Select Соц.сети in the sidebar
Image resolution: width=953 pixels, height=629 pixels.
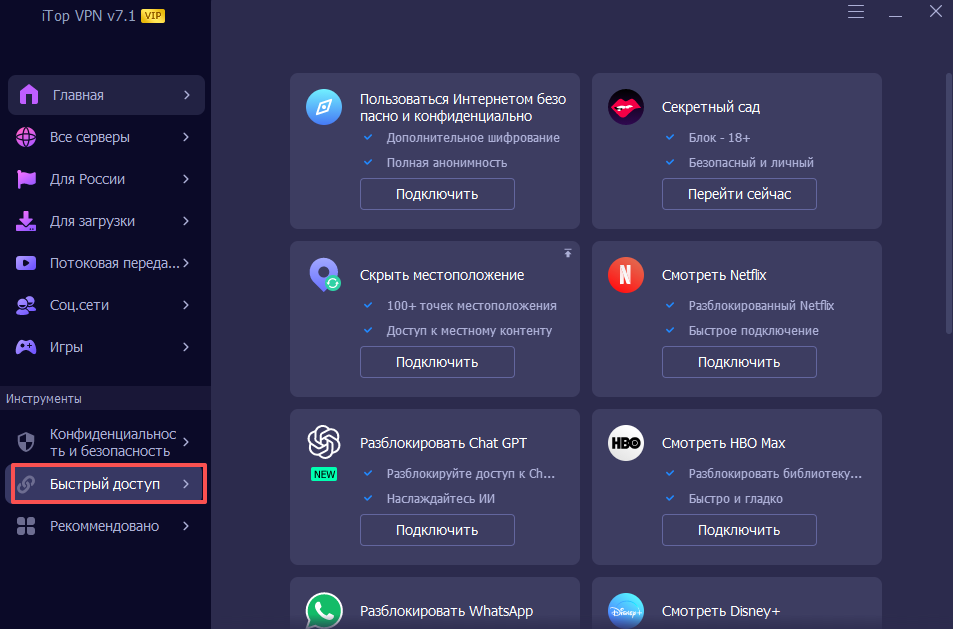pyautogui.click(x=80, y=305)
